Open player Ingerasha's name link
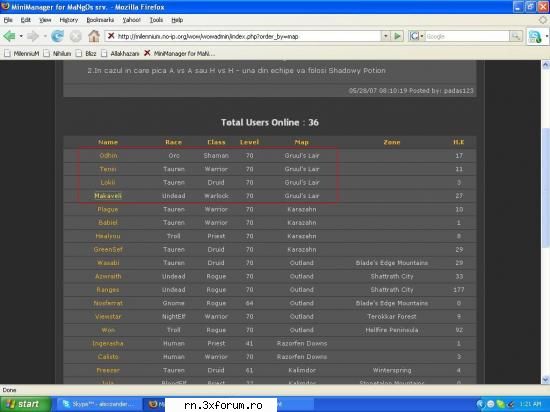The height and width of the screenshot is (412, 550). coord(108,343)
